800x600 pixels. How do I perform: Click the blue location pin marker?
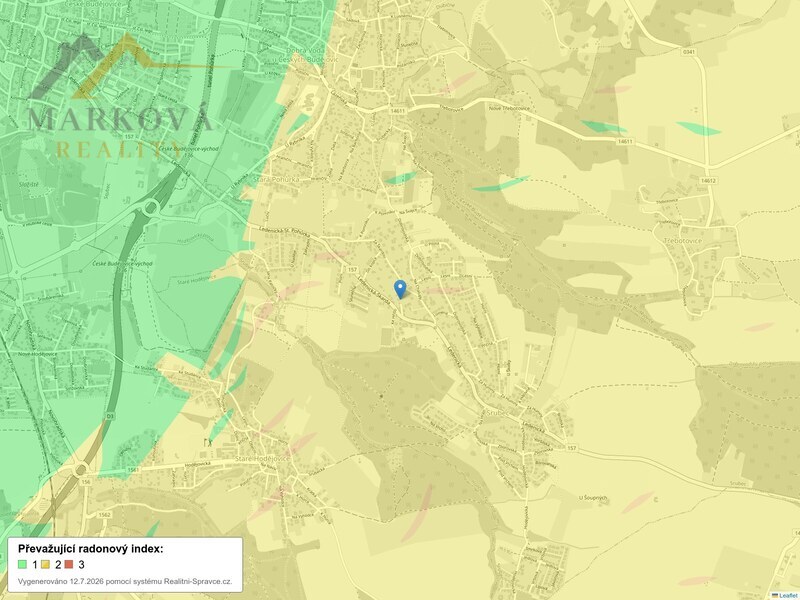(401, 289)
